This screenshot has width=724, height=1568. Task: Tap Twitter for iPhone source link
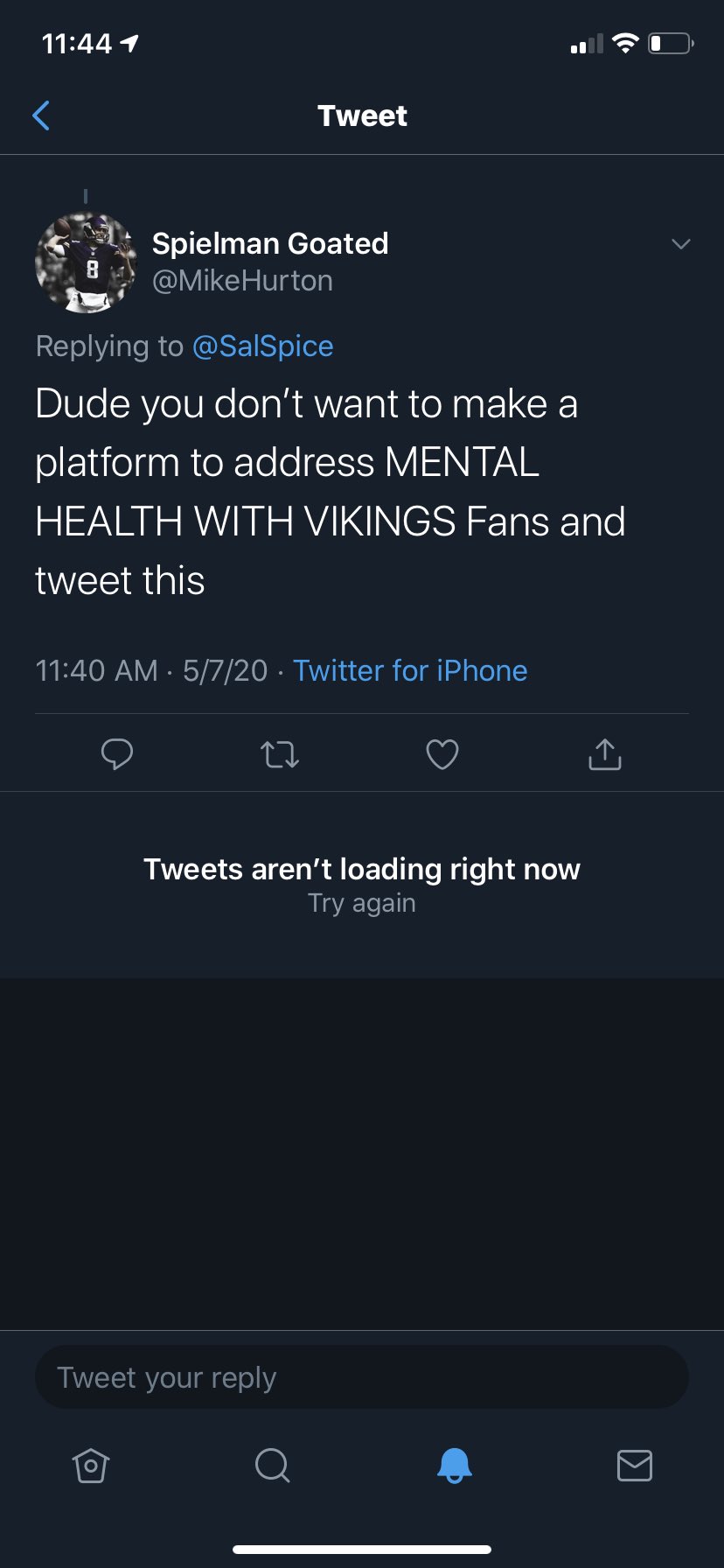coord(410,671)
